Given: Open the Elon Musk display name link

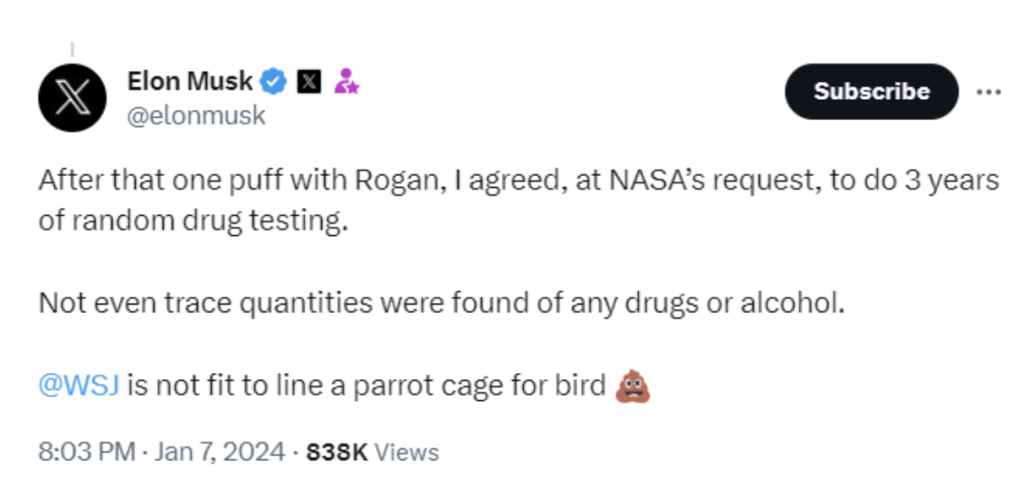Looking at the screenshot, I should pos(189,82).
